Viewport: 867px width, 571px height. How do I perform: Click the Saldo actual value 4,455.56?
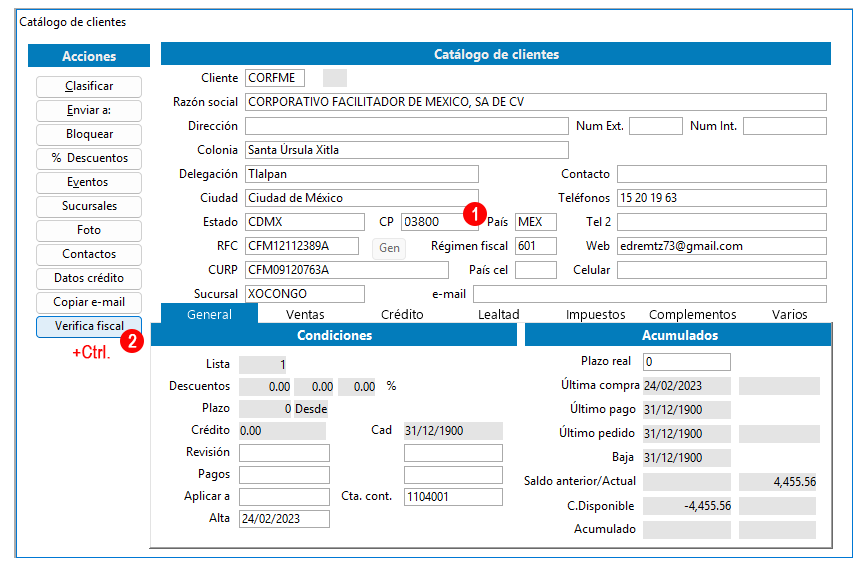tap(778, 482)
